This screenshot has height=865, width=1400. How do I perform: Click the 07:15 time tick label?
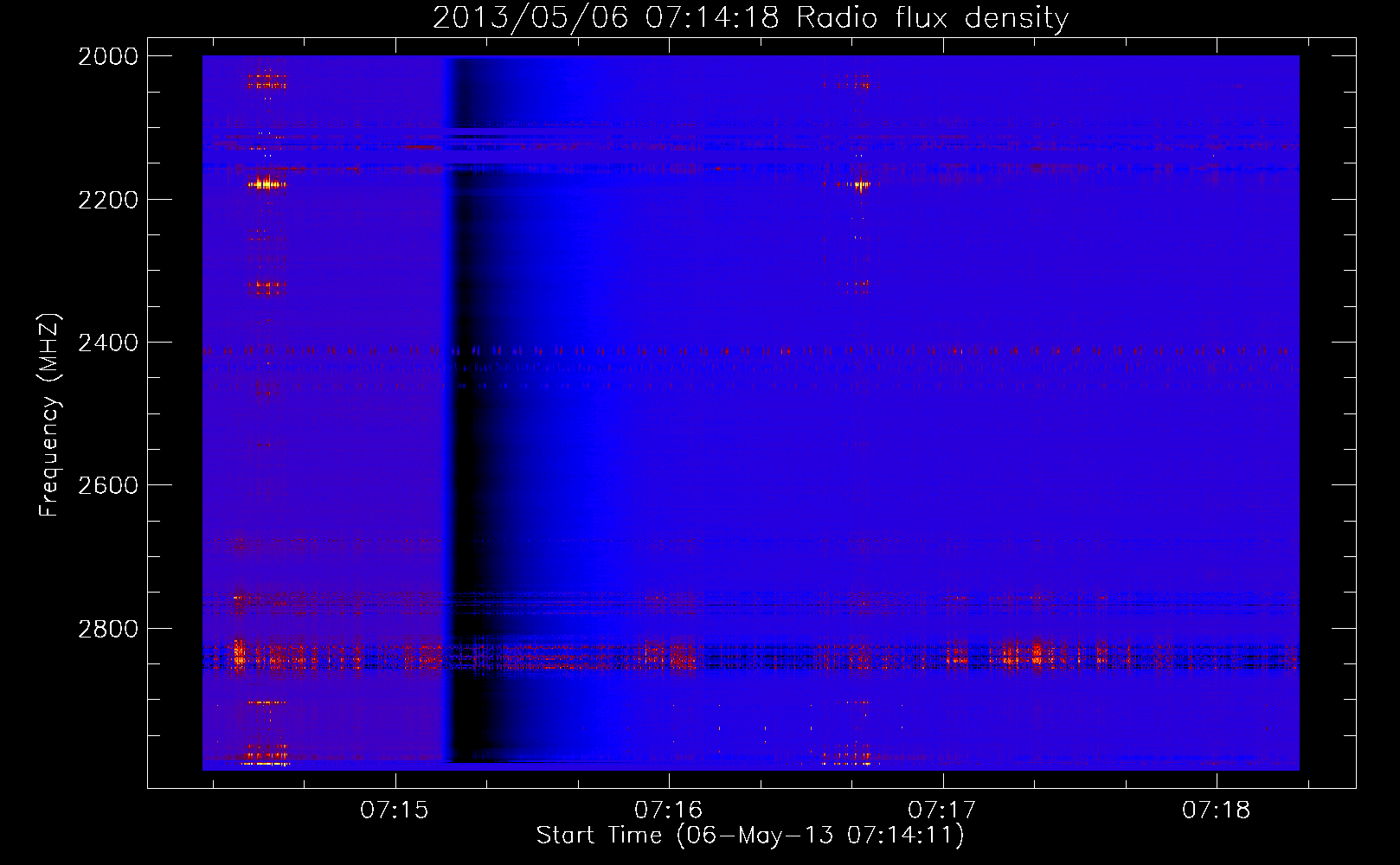point(395,810)
